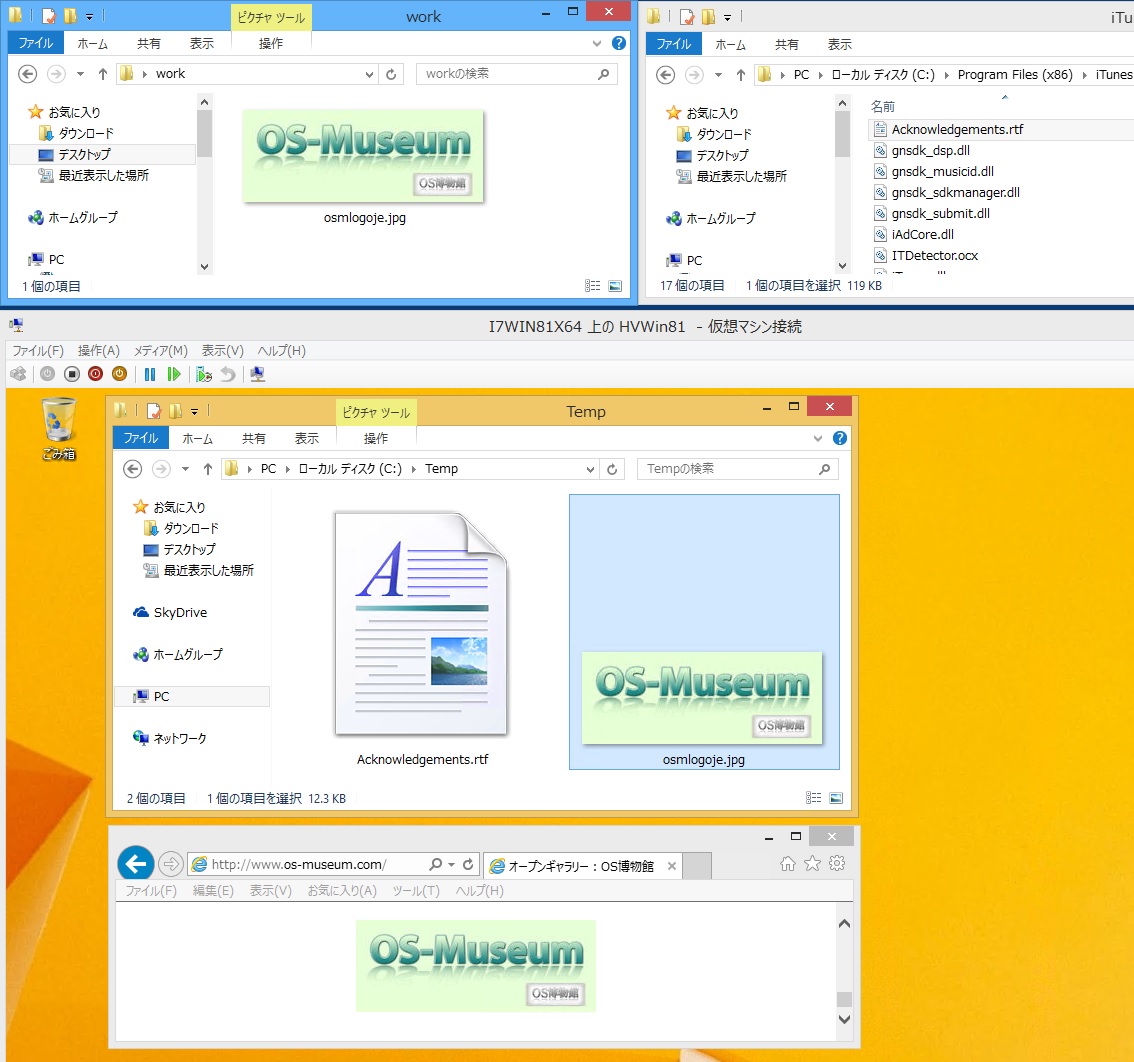Switch work window to large icons view
This screenshot has height=1062, width=1134.
click(615, 286)
